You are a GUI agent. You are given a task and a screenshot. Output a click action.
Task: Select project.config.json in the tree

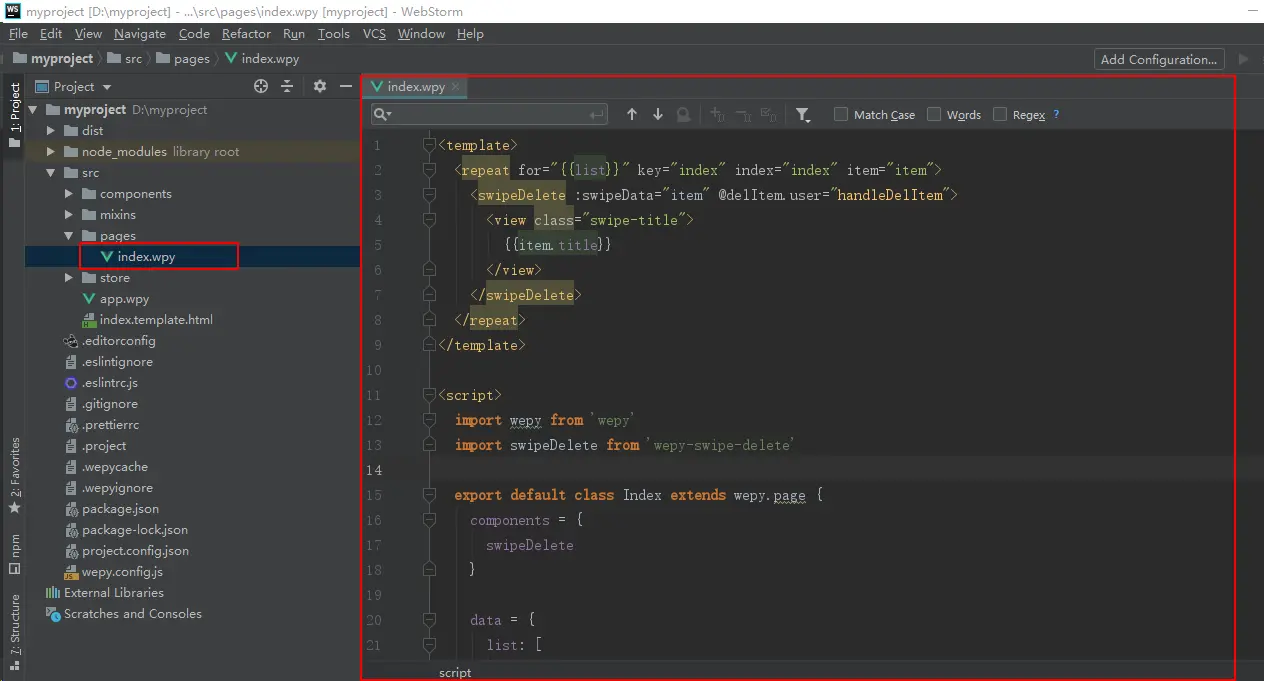click(x=135, y=550)
